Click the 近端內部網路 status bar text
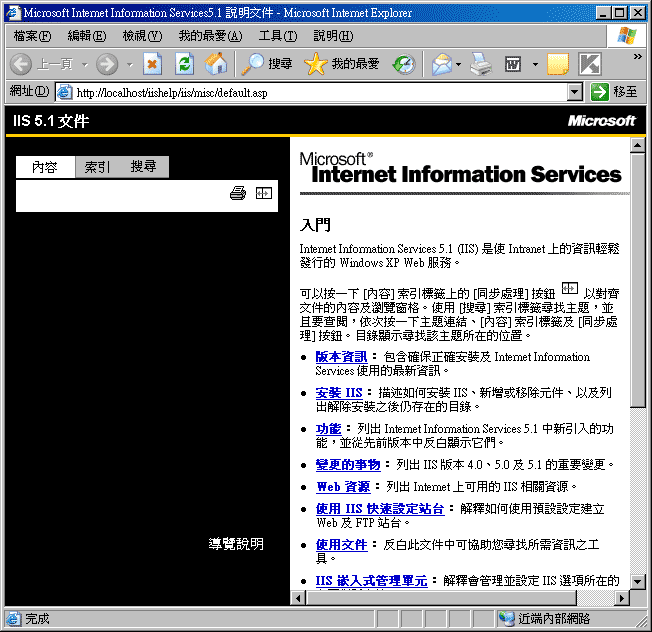The image size is (652, 632). 554,619
